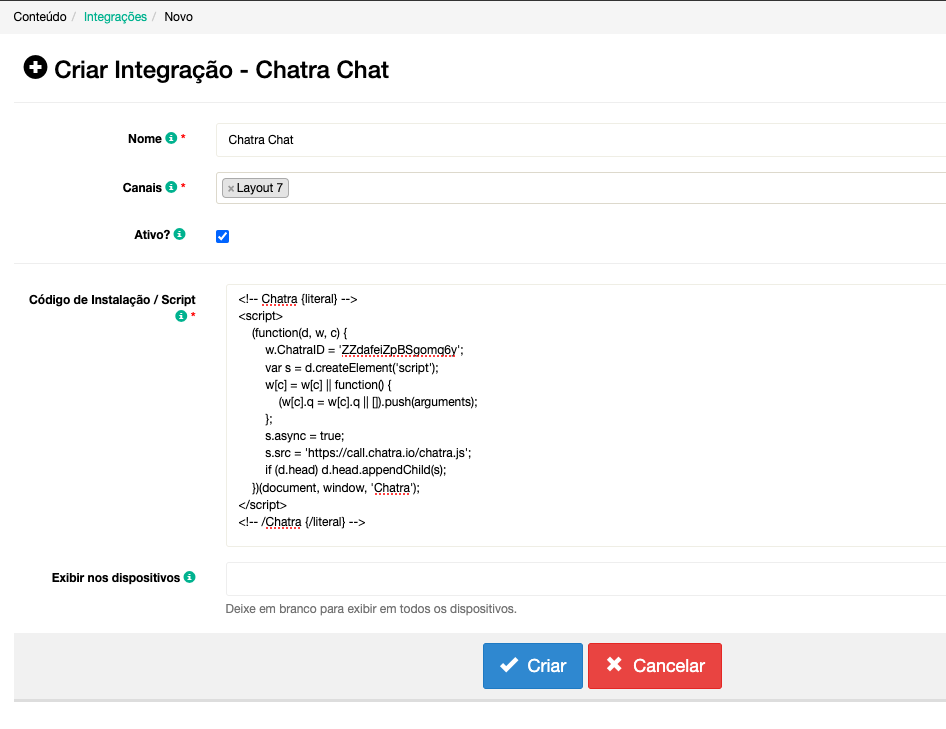Click the 'Ativo?' label text
946x729 pixels.
point(152,235)
